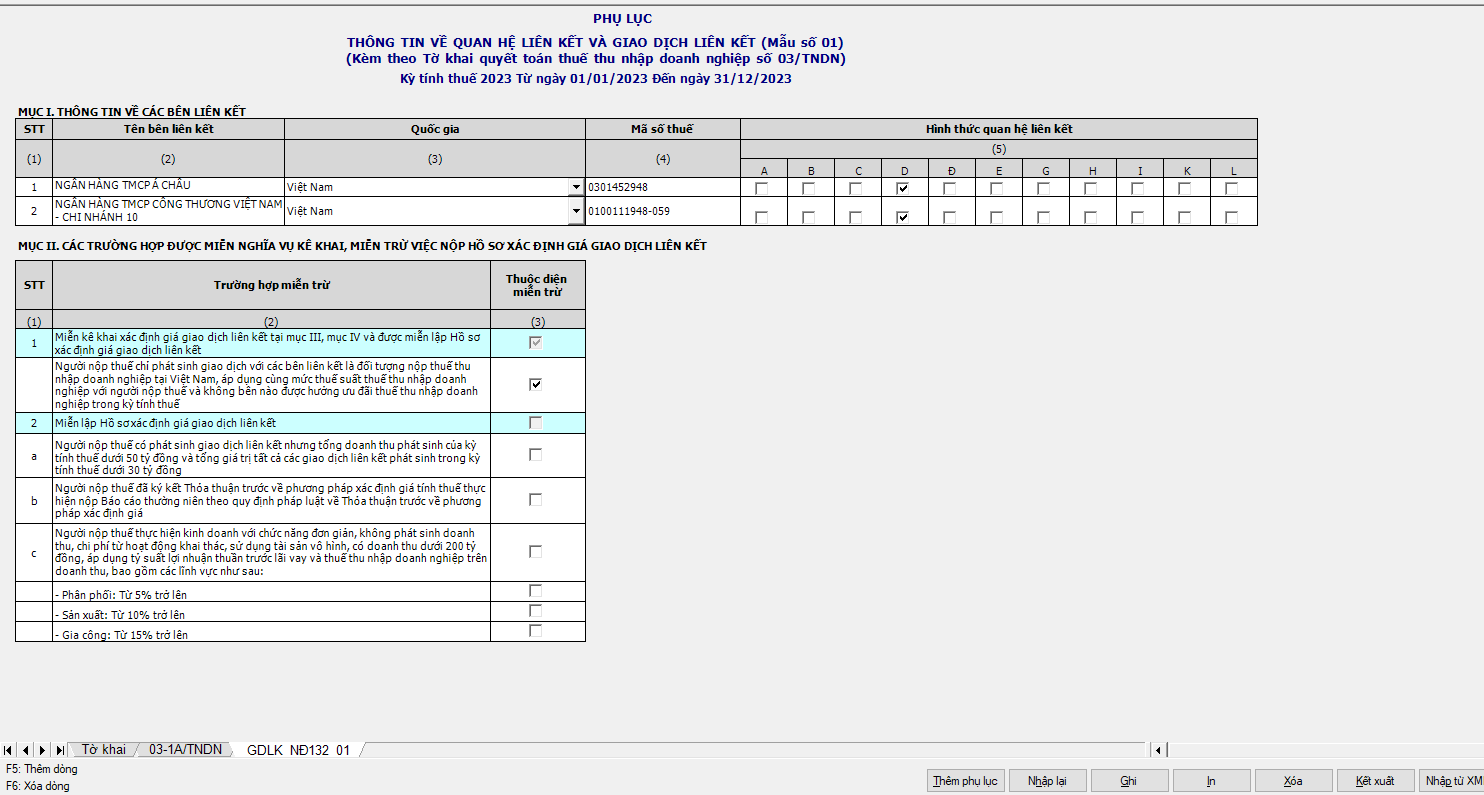The image size is (1484, 795).
Task: Click the 'Thêm phụ lục' button
Action: tap(965, 781)
